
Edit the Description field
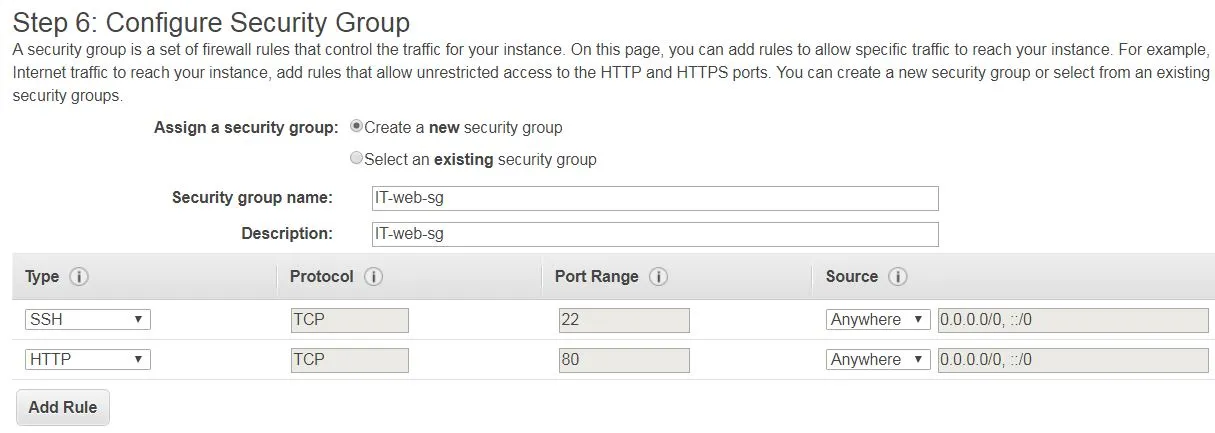click(655, 234)
